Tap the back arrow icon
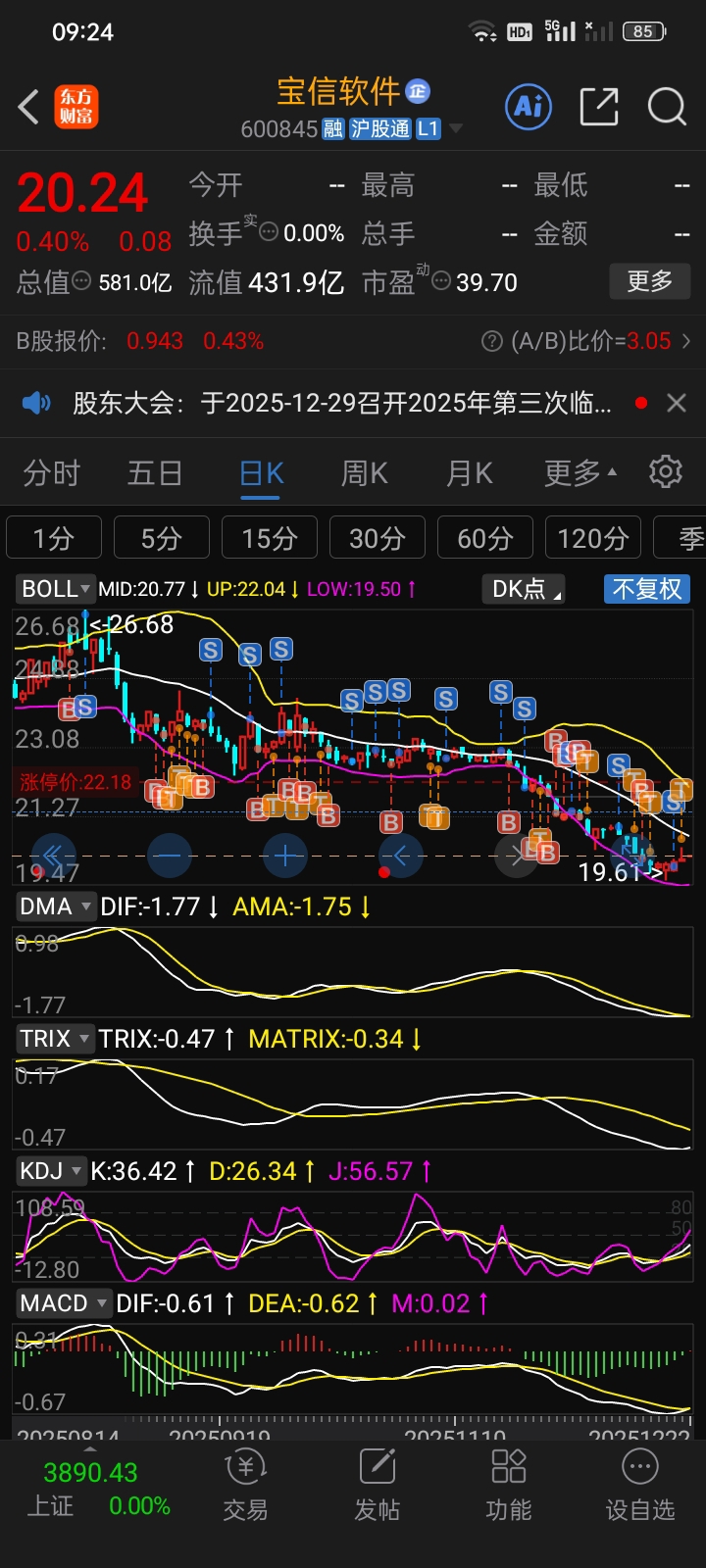 (28, 107)
